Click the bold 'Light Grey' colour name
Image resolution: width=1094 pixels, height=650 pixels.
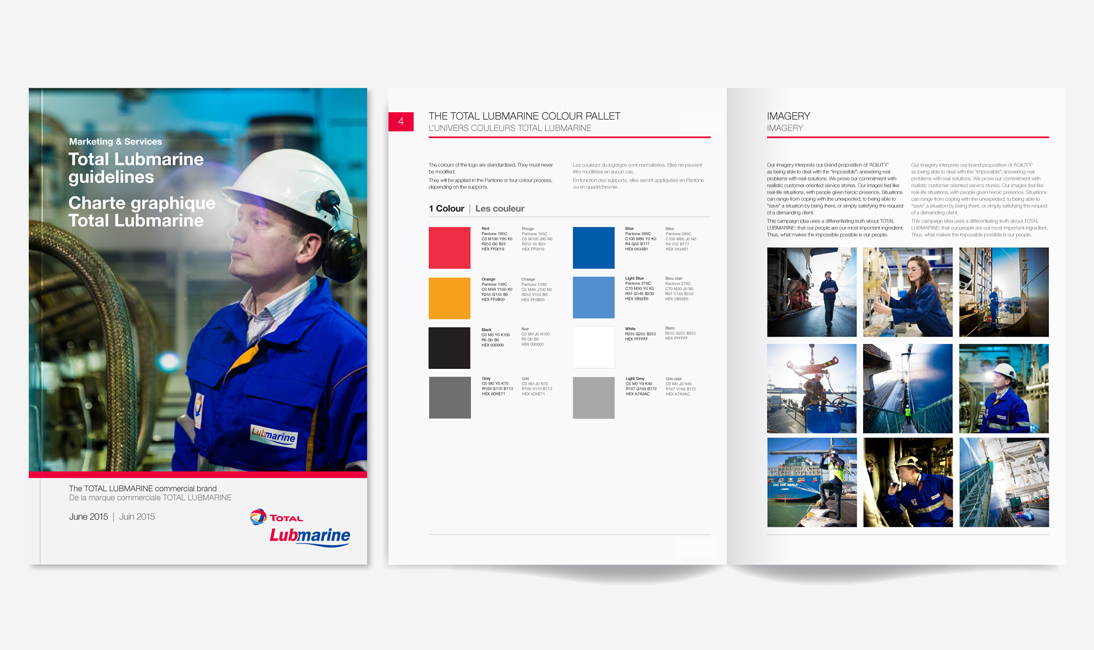pyautogui.click(x=635, y=379)
